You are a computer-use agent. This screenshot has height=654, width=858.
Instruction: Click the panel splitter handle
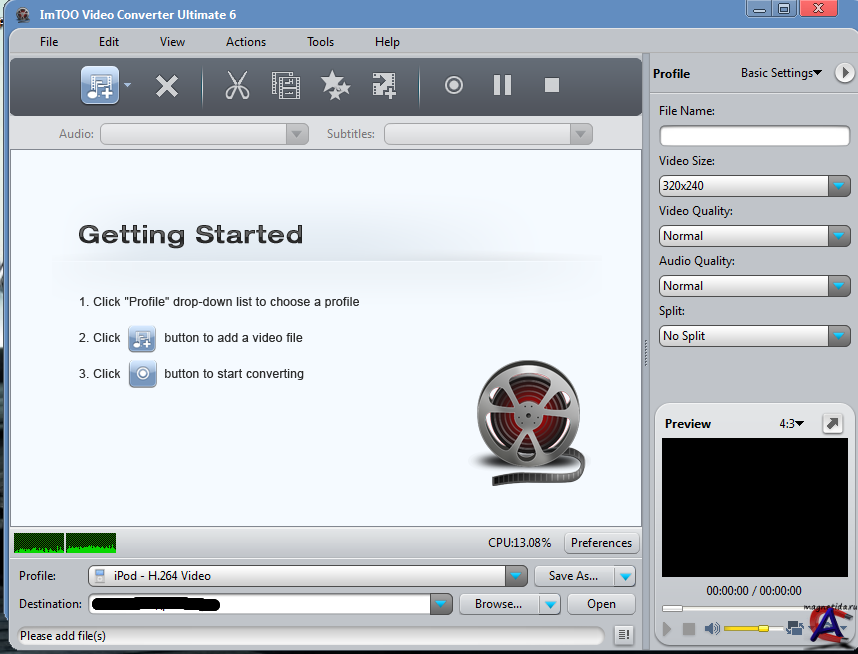pyautogui.click(x=646, y=353)
